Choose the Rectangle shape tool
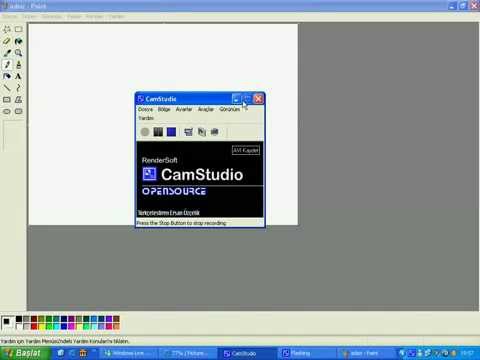 coord(7,100)
